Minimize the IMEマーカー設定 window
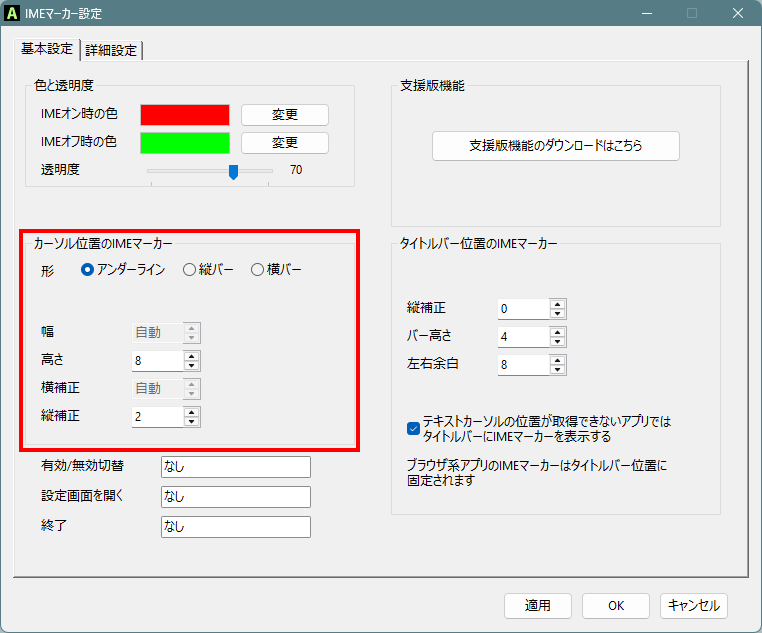This screenshot has height=633, width=762. pos(647,13)
